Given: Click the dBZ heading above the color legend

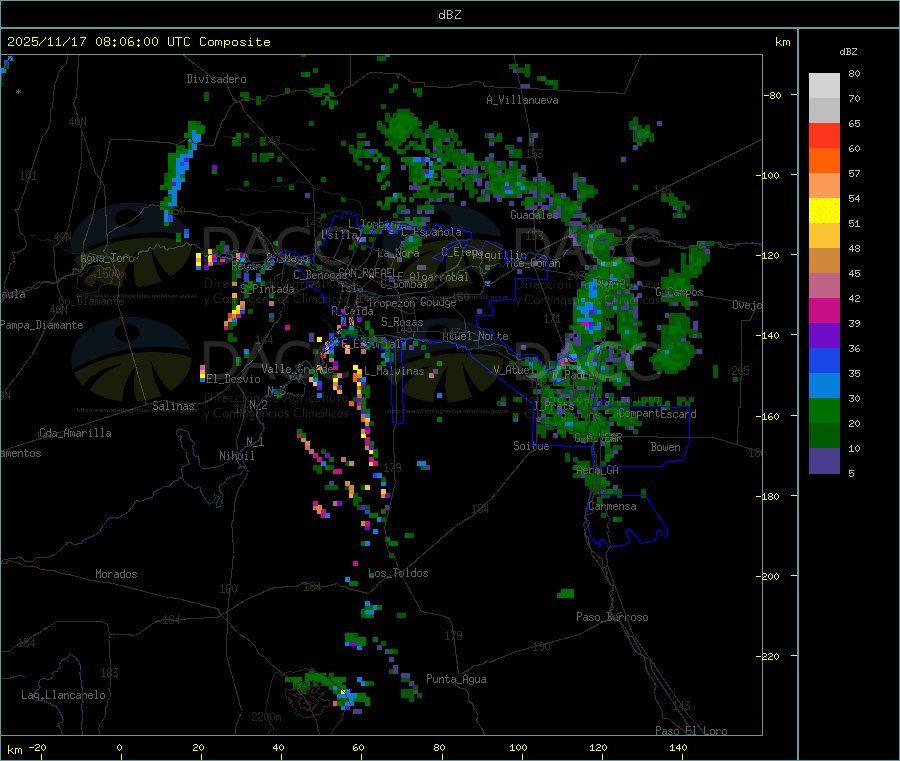Looking at the screenshot, I should [x=848, y=52].
